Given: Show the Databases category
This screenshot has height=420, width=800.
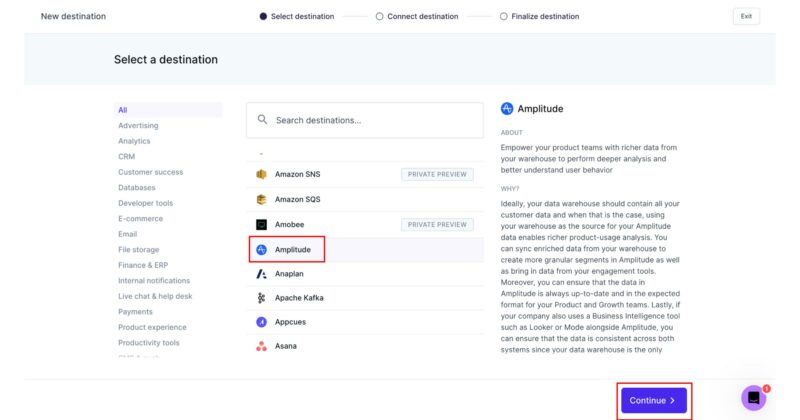Looking at the screenshot, I should 137,187.
